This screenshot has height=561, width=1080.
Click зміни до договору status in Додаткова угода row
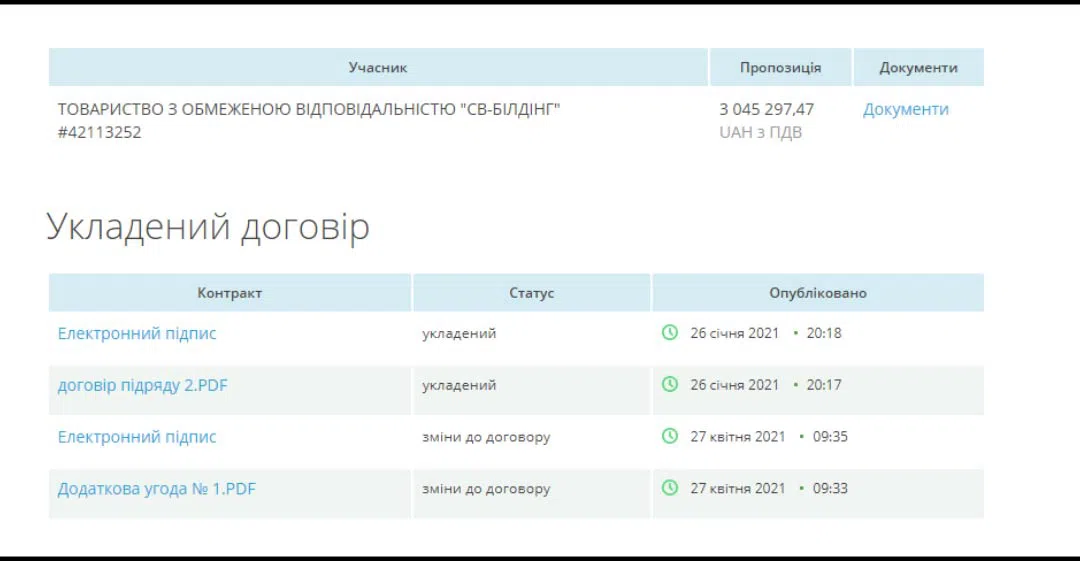click(486, 489)
